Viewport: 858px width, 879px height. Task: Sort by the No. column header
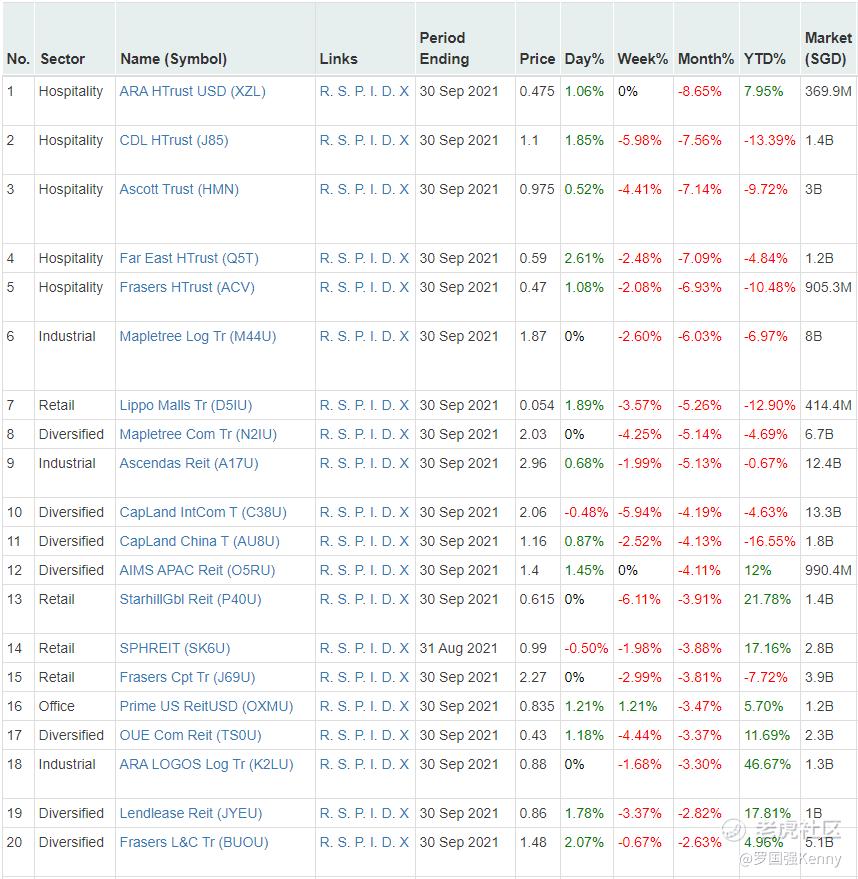tap(18, 59)
